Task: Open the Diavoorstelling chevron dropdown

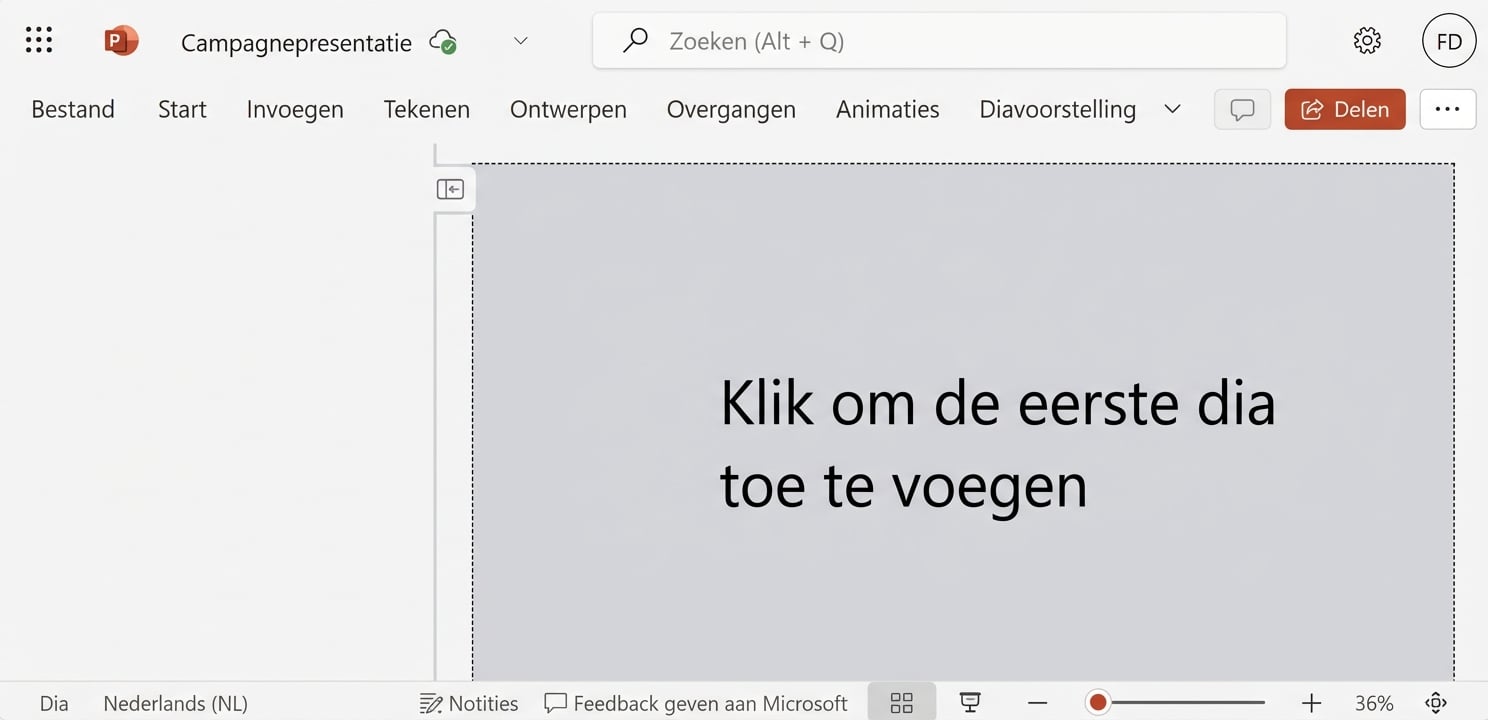Action: click(1172, 110)
